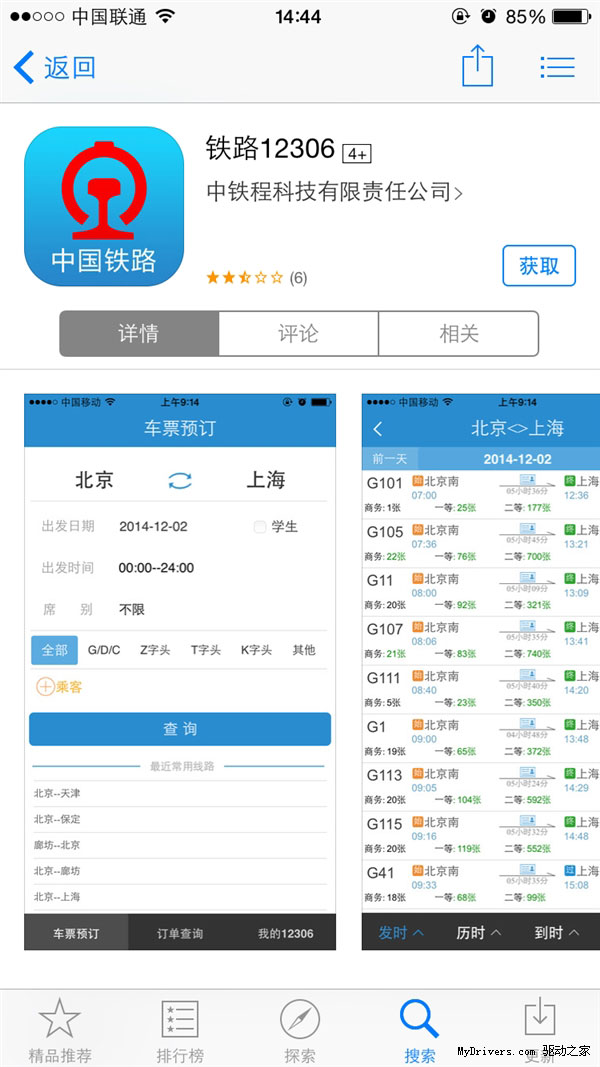This screenshot has height=1067, width=600.
Task: Open the list menu icon at top right
Action: click(x=557, y=67)
